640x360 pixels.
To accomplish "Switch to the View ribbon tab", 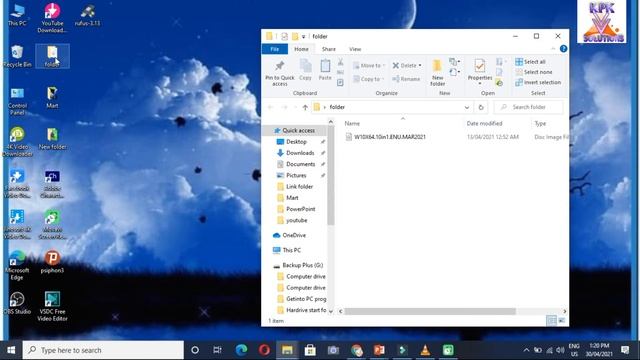I will [355, 49].
